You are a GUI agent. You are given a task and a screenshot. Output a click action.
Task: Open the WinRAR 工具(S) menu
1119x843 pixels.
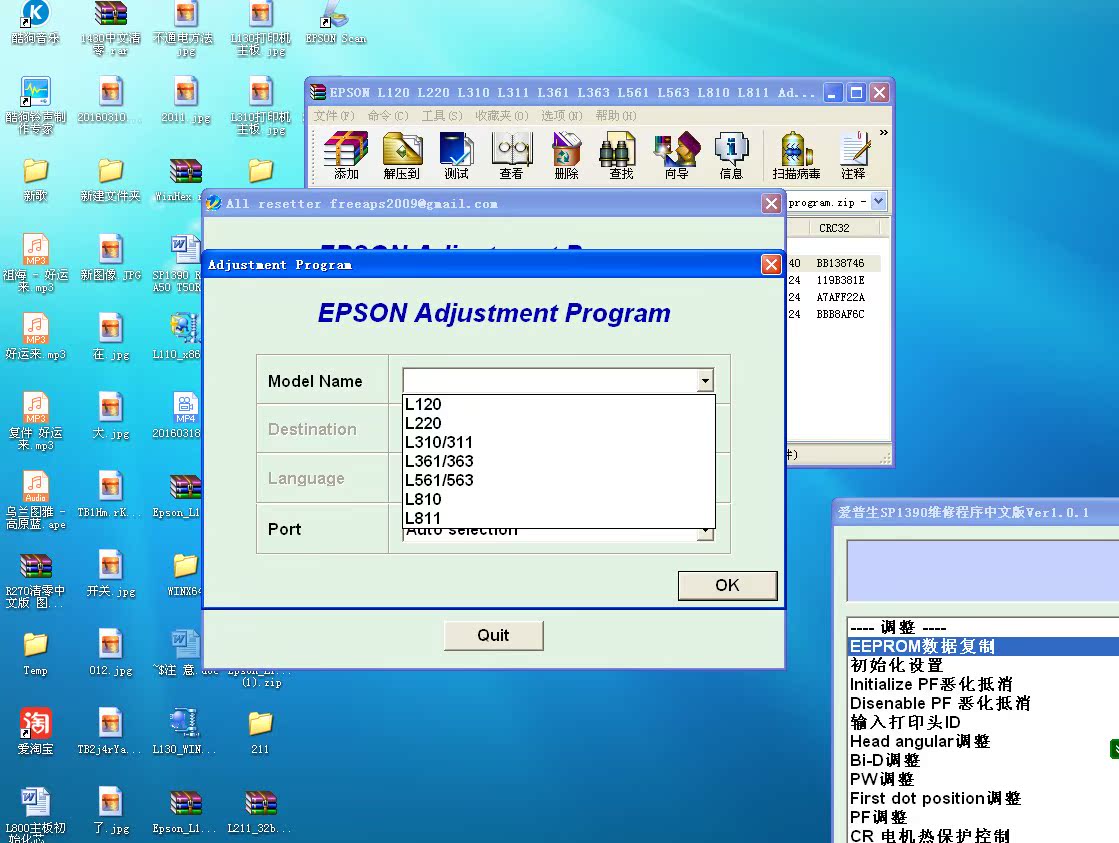click(x=442, y=116)
